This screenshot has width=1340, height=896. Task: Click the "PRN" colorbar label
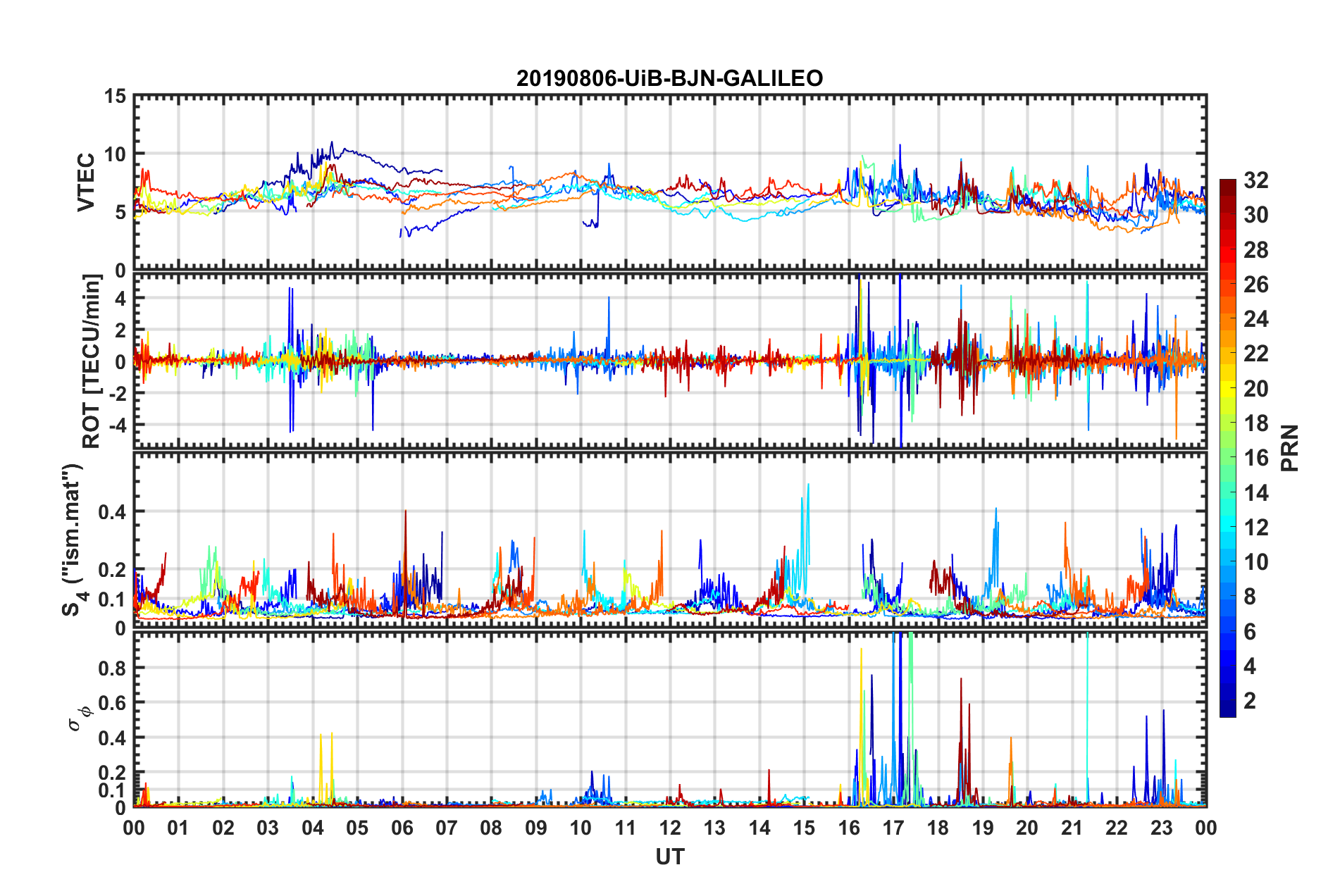[x=1290, y=448]
